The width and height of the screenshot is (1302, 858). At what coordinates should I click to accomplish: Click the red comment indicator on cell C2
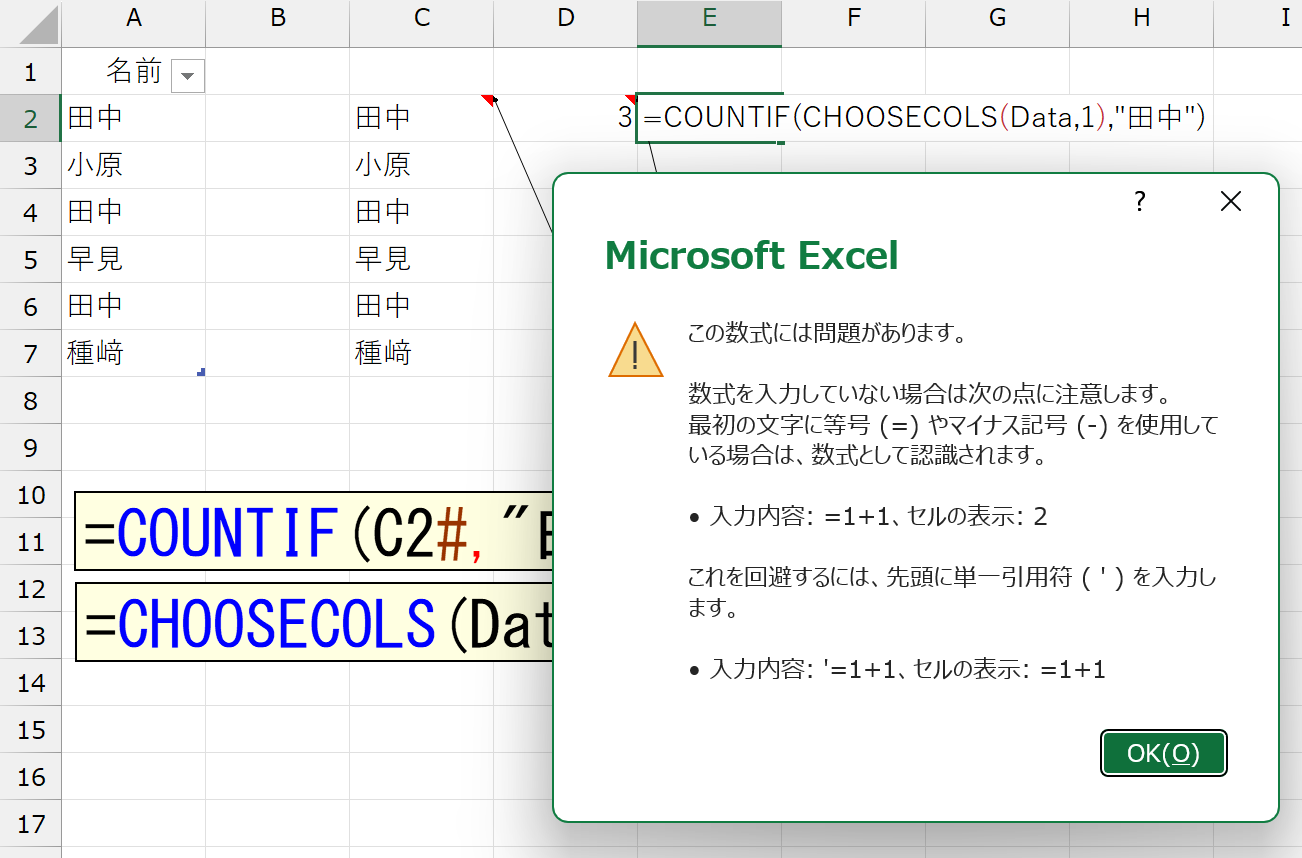(x=488, y=100)
